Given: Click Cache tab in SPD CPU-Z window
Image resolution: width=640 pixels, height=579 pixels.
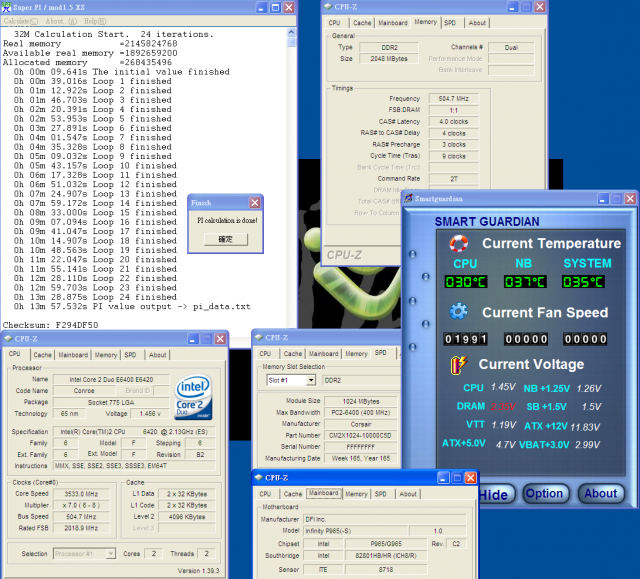Looking at the screenshot, I should pos(293,354).
